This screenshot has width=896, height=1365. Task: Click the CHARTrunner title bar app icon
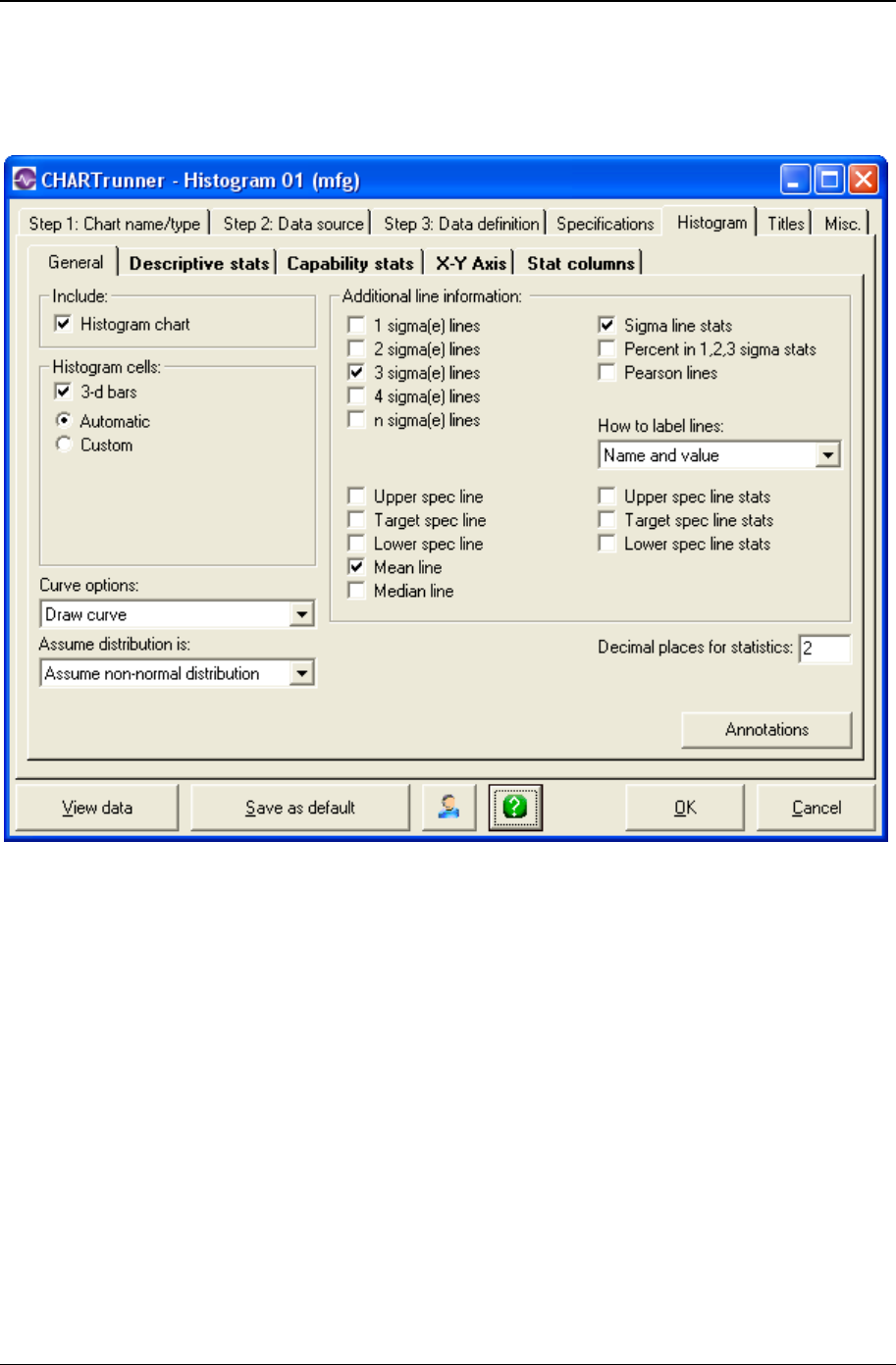tap(24, 181)
